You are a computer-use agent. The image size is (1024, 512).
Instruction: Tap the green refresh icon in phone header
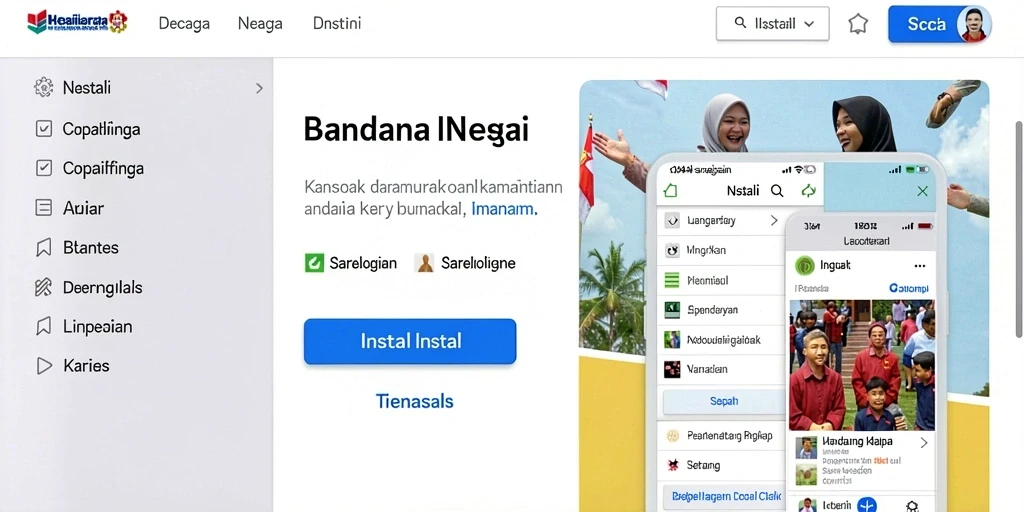click(808, 191)
